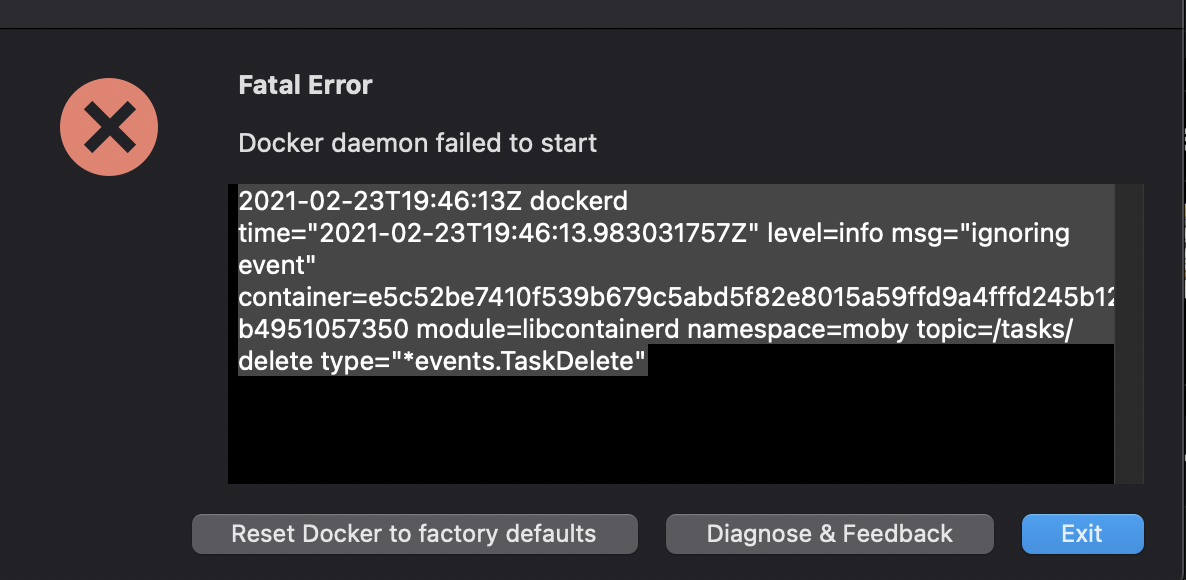Open Diagnose & Feedback
This screenshot has width=1186, height=580.
point(829,533)
